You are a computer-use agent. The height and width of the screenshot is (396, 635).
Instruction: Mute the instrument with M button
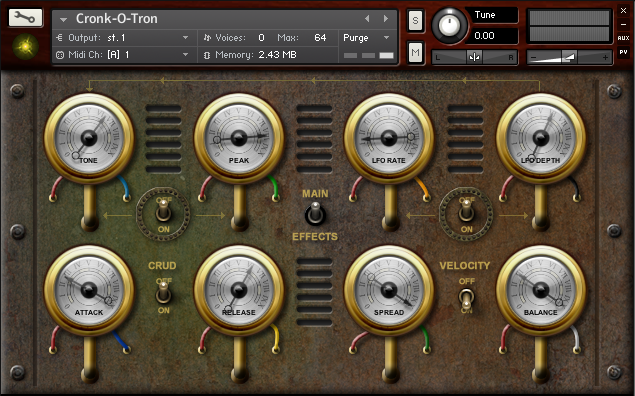[x=415, y=53]
